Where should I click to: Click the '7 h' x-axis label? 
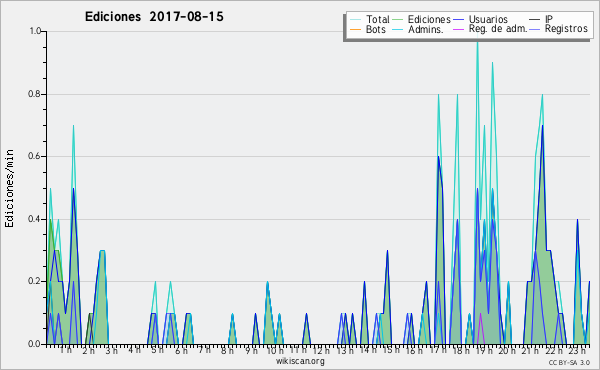pyautogui.click(x=204, y=349)
